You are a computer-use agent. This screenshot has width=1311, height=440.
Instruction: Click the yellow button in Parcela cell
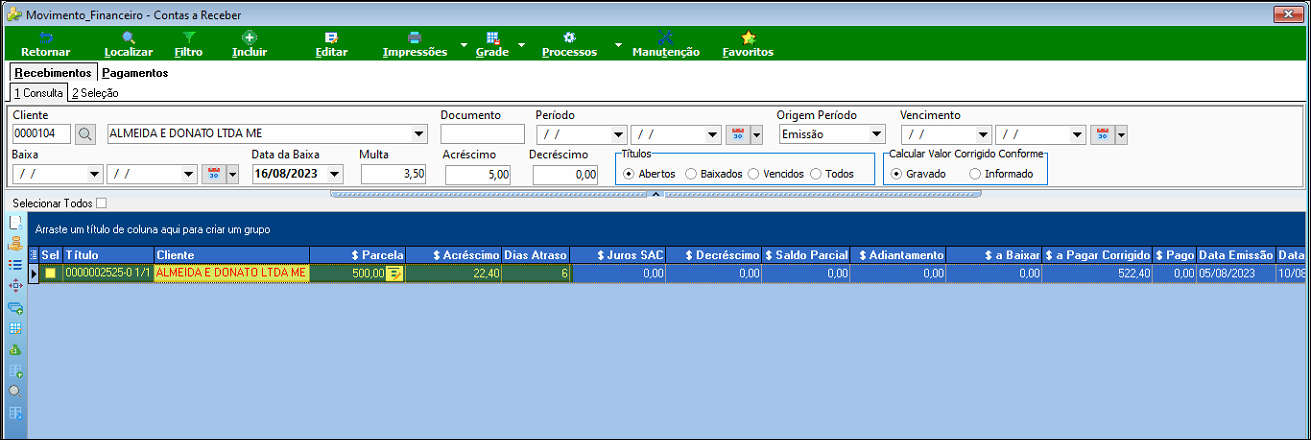click(x=395, y=273)
